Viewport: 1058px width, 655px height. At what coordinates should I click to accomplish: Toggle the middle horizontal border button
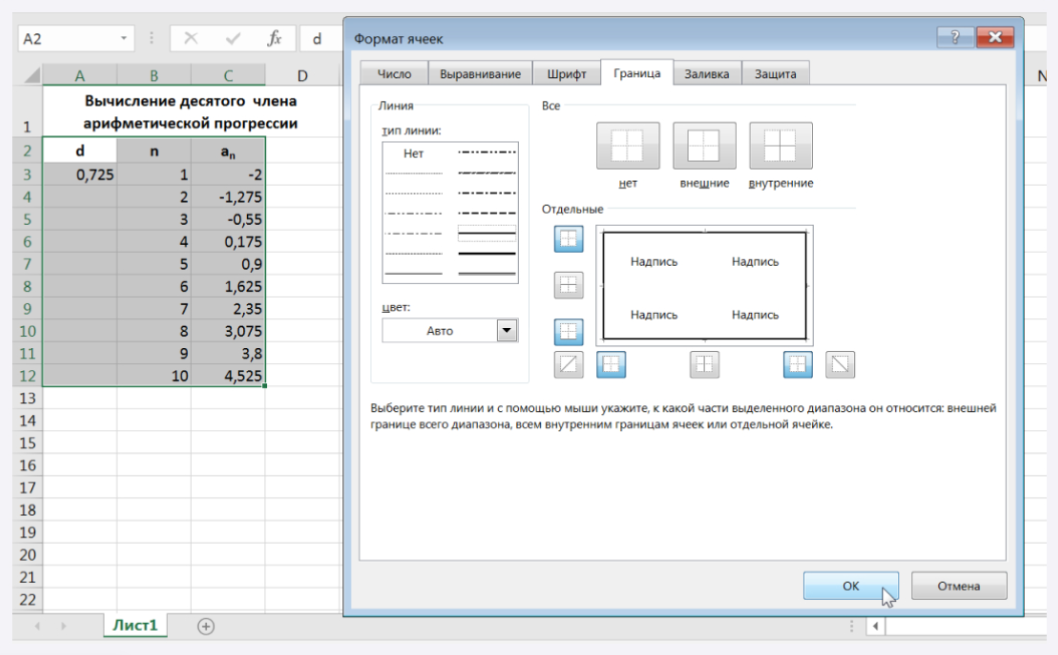tap(568, 285)
